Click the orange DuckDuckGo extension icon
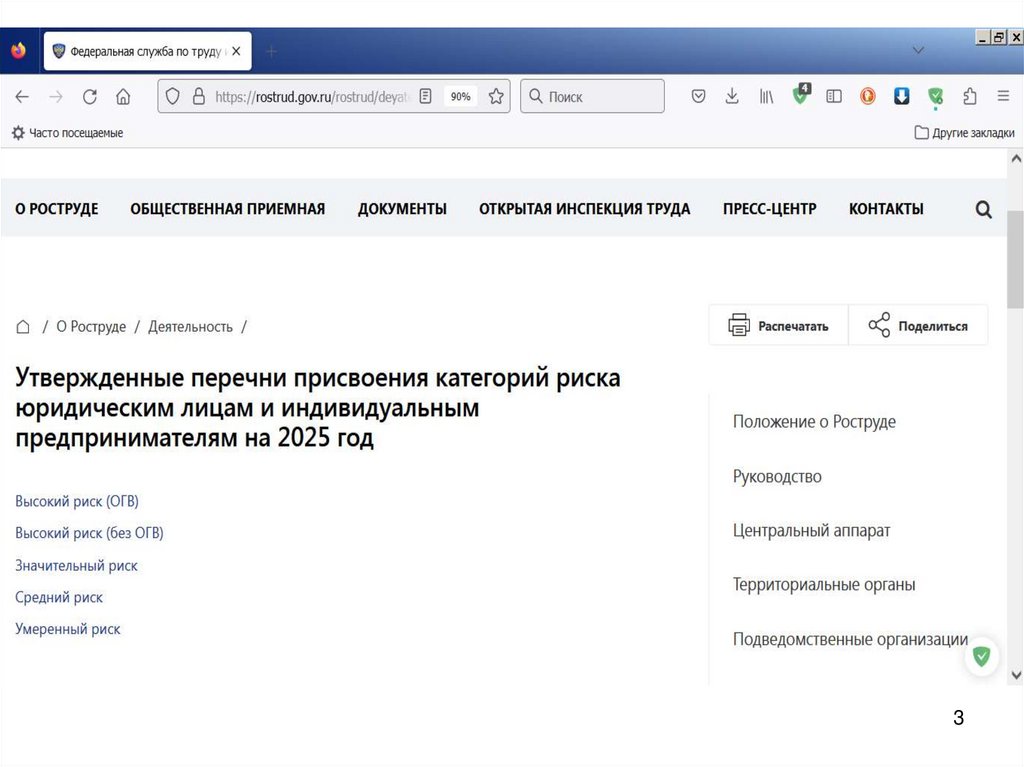 868,97
